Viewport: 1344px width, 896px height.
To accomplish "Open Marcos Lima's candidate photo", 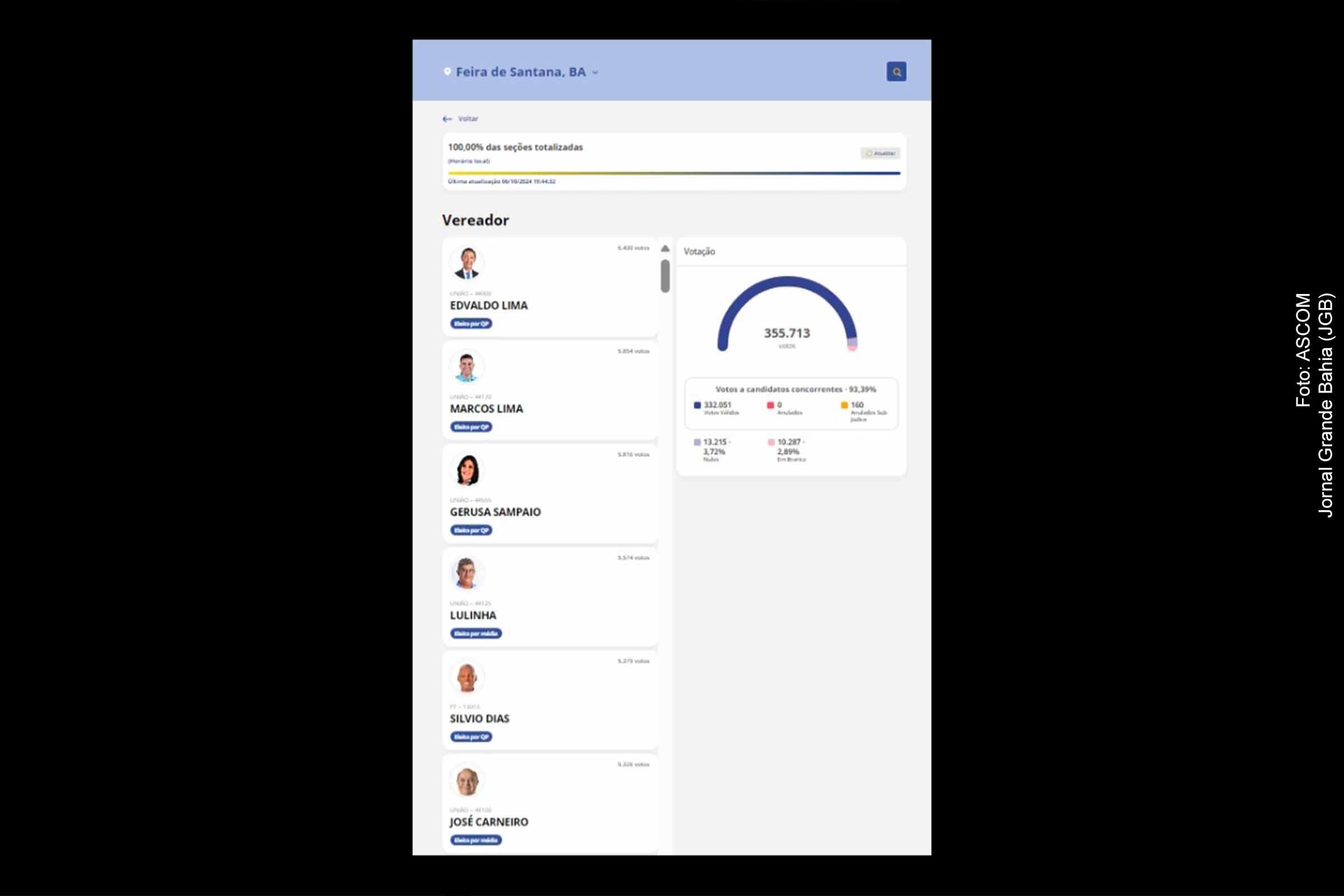I will [467, 366].
